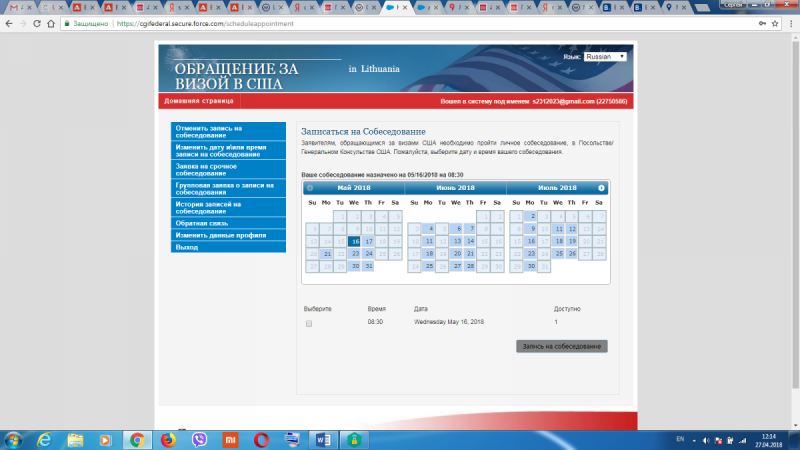The height and width of the screenshot is (450, 800).
Task: Open Microsoft Word from taskbar
Action: click(322, 439)
